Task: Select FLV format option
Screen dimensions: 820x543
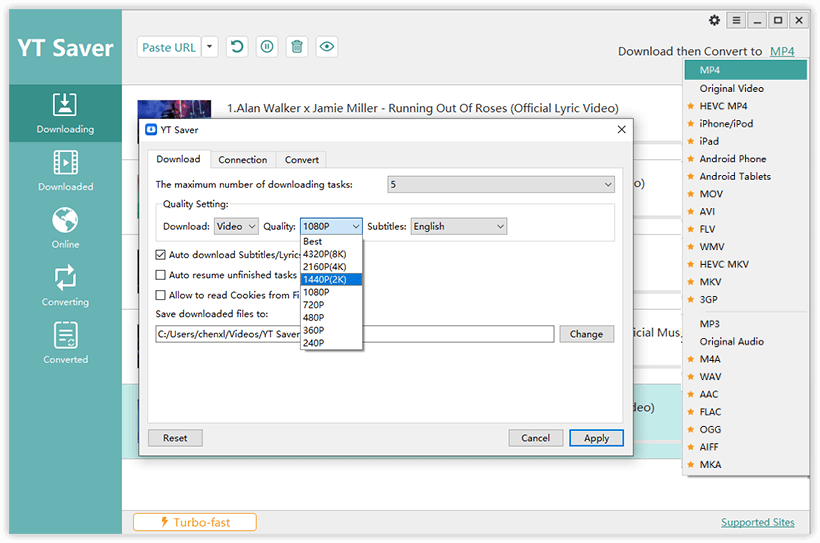Action: pyautogui.click(x=746, y=229)
